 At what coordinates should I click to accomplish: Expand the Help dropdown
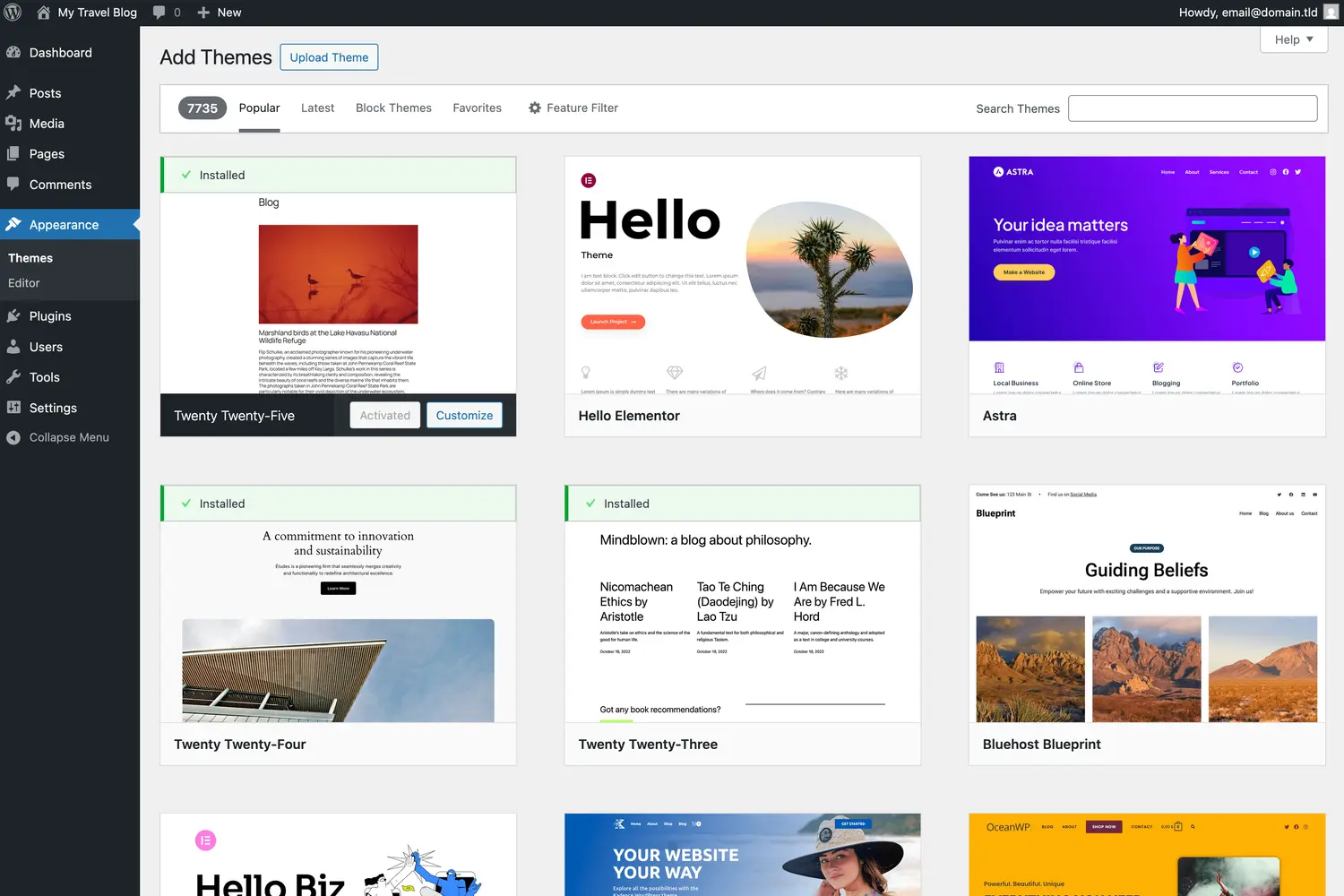coord(1294,39)
